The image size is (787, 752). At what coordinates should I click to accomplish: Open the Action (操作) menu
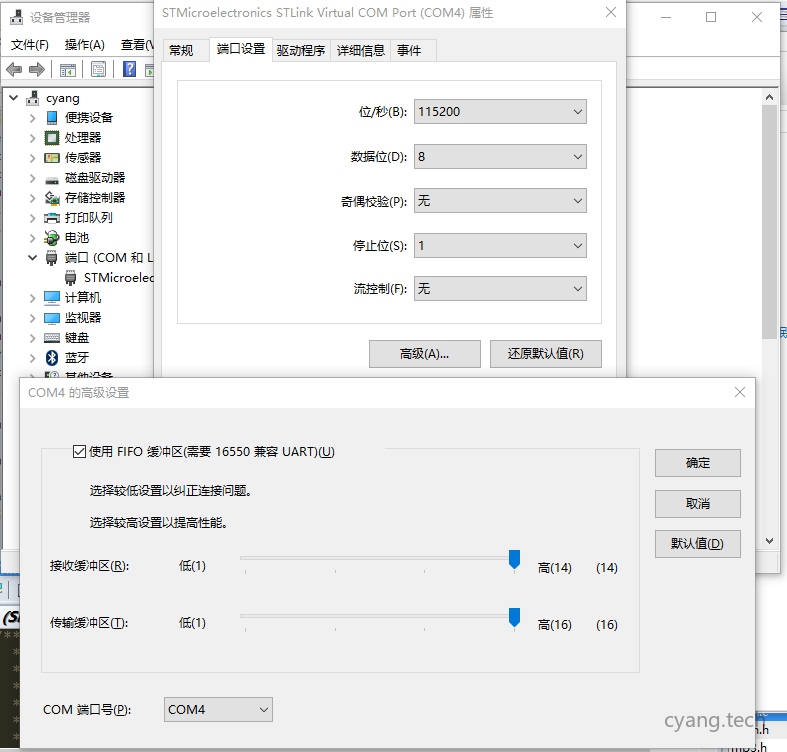point(84,45)
